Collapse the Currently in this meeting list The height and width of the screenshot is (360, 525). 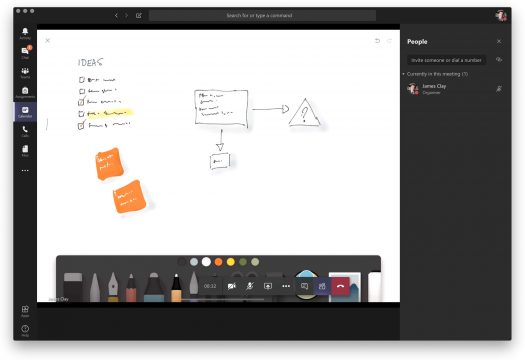(x=404, y=74)
